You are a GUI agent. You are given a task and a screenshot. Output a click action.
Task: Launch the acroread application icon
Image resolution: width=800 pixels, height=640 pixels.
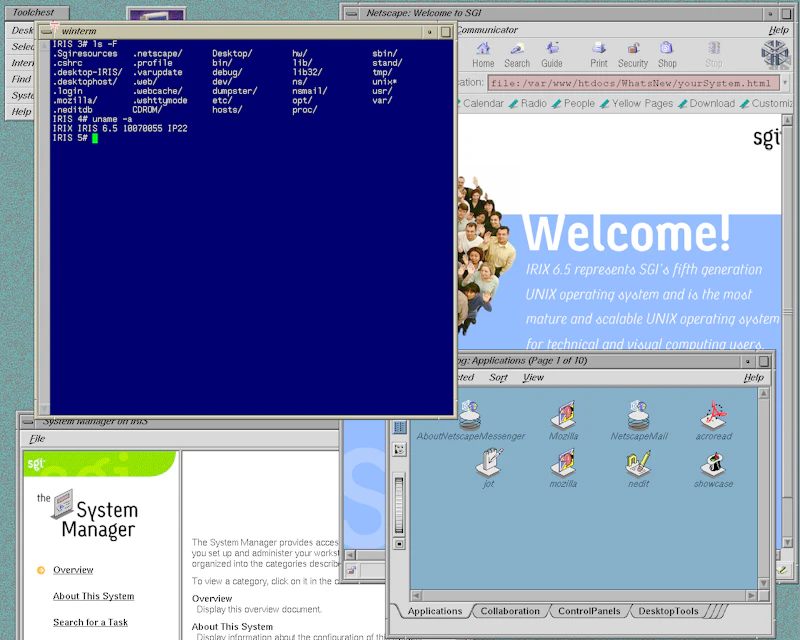(x=714, y=414)
